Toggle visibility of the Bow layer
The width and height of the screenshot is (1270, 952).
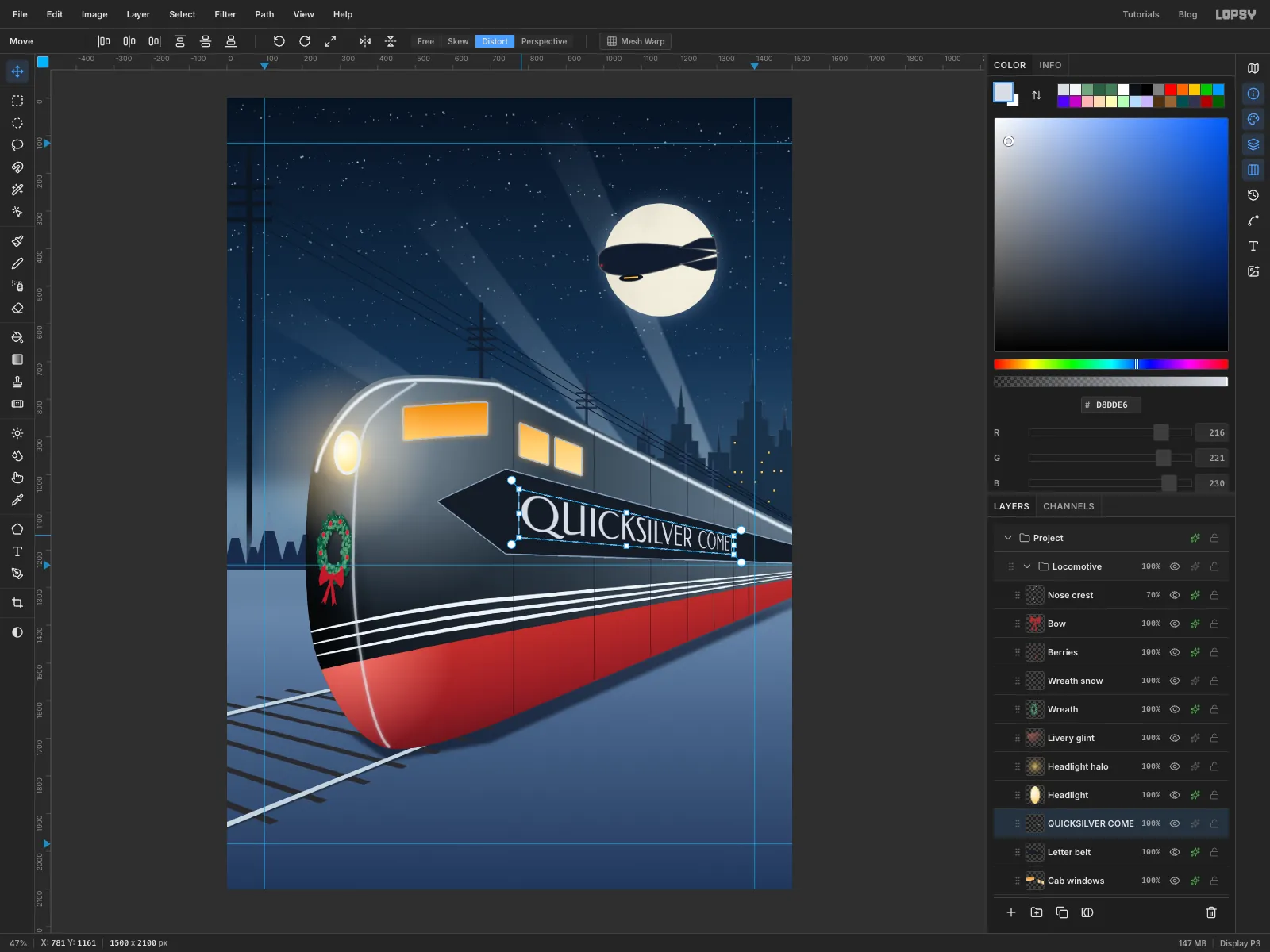point(1175,624)
